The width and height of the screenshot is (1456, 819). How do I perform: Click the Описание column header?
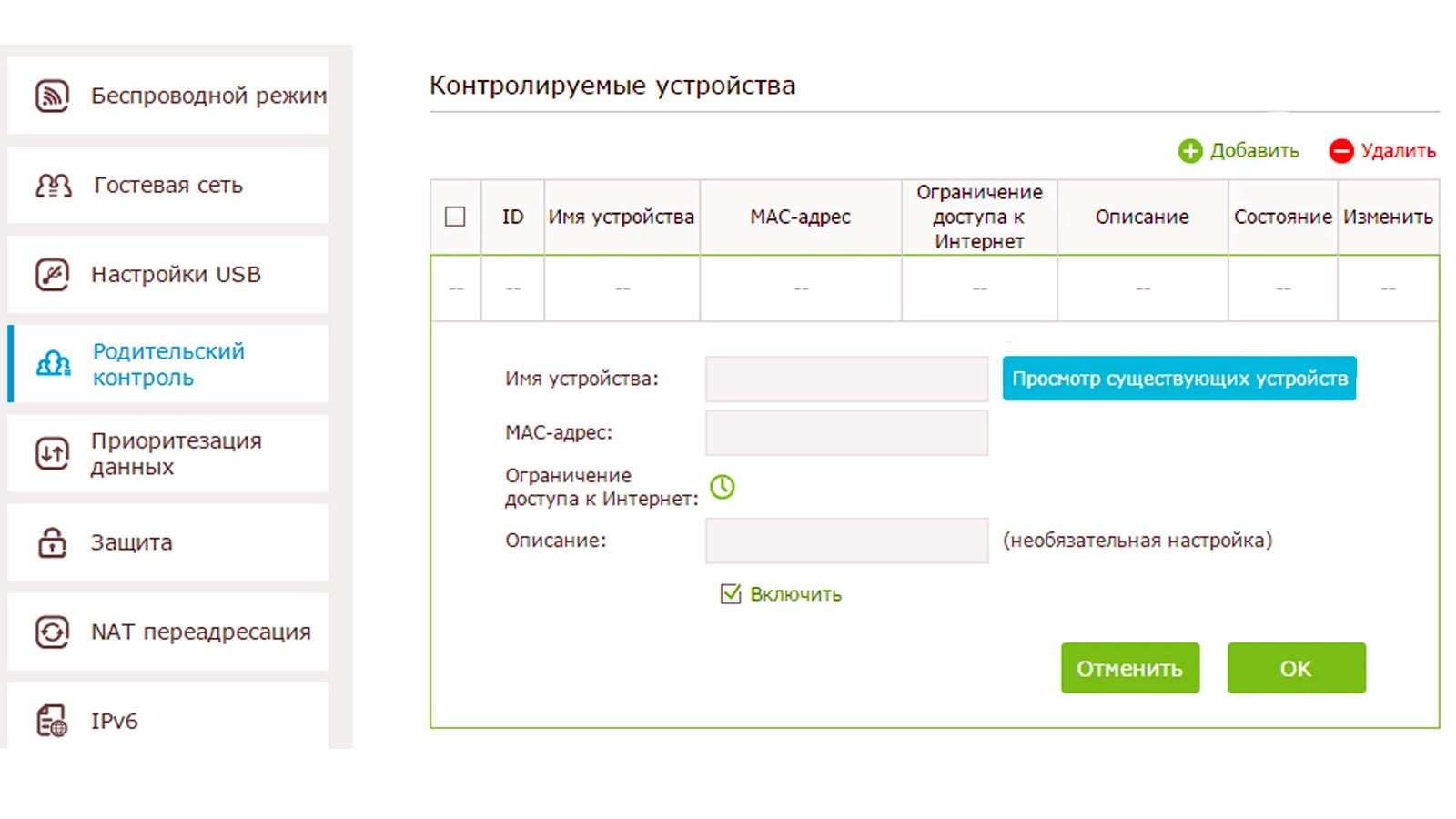1142,217
